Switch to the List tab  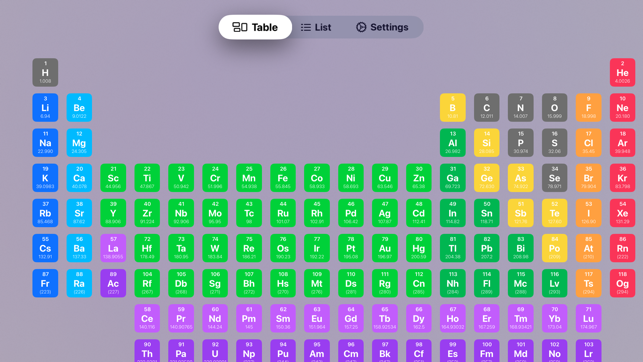316,27
